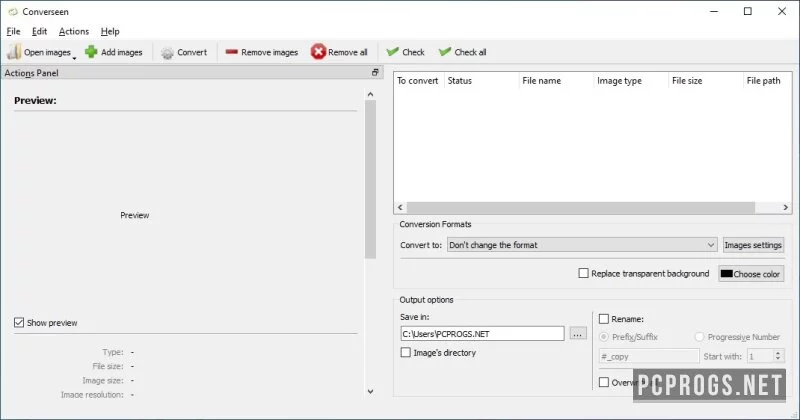Viewport: 800px width, 420px height.
Task: Click the Converseen app icon in title bar
Action: (13, 11)
